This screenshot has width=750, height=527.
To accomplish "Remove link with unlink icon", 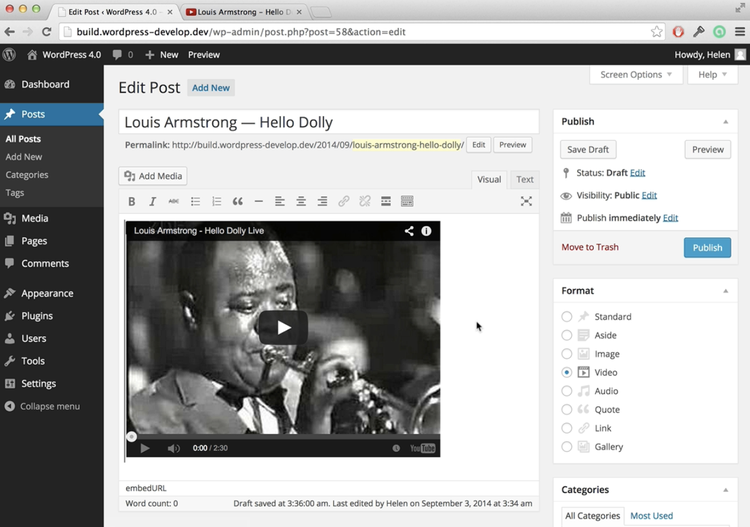I will point(365,201).
